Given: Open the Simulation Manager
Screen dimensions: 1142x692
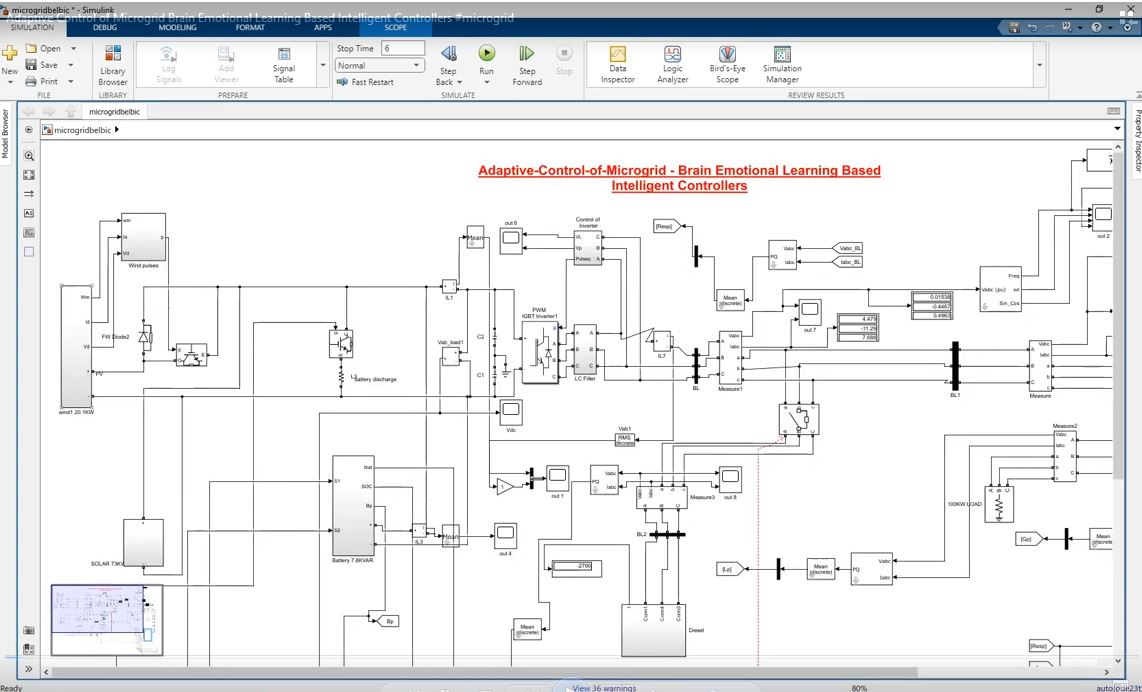Looking at the screenshot, I should [x=782, y=64].
